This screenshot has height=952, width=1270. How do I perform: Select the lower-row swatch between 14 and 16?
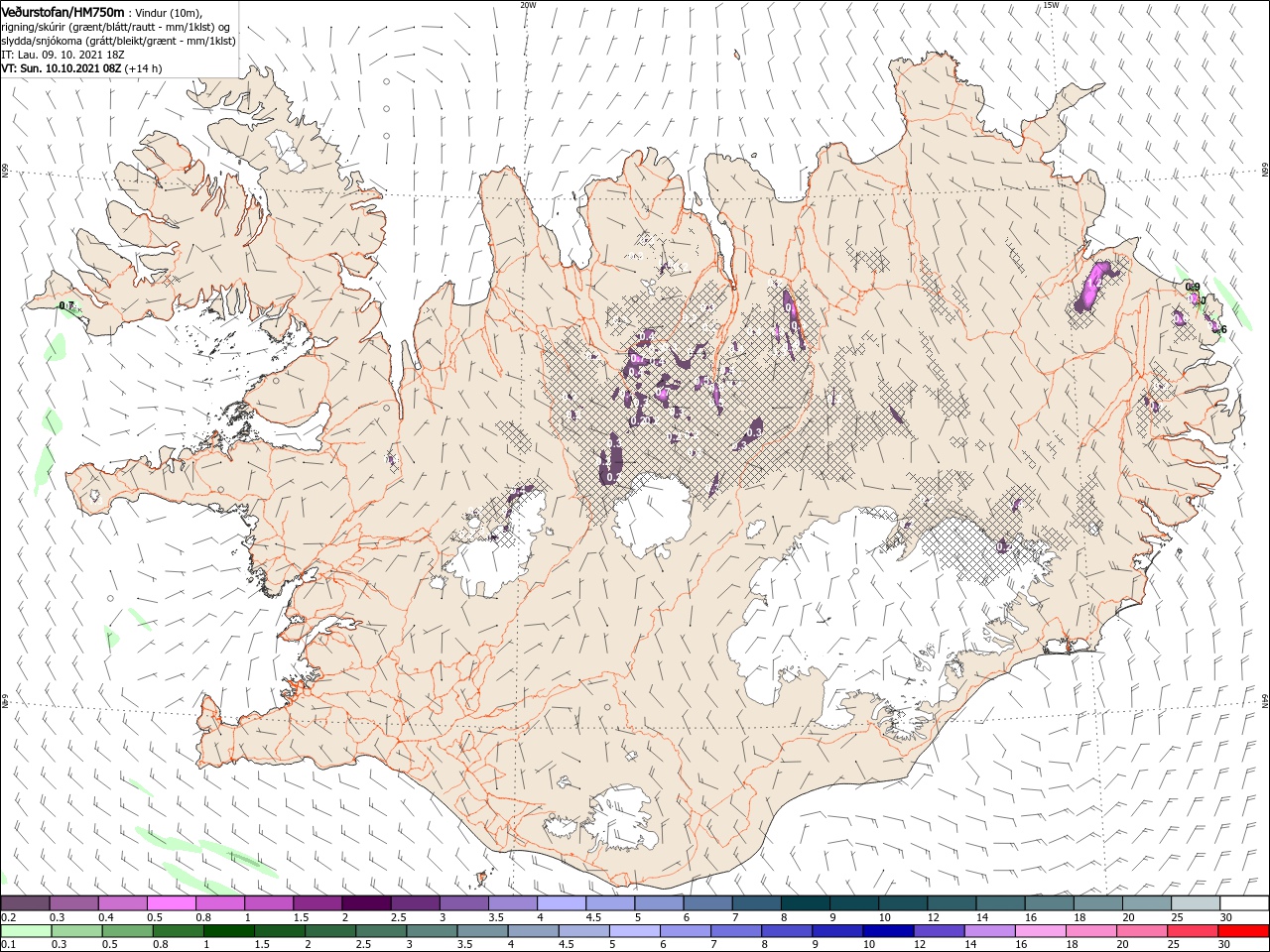coord(989,931)
